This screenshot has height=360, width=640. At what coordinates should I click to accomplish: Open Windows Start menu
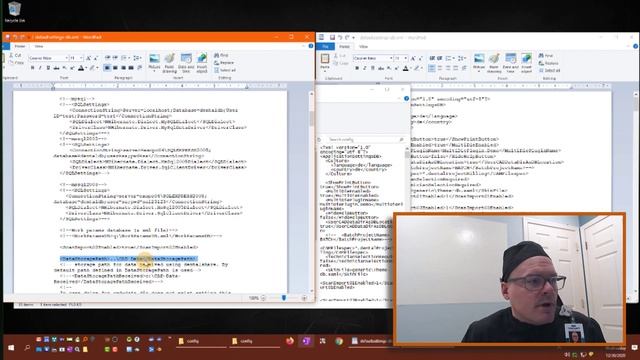(x=11, y=347)
